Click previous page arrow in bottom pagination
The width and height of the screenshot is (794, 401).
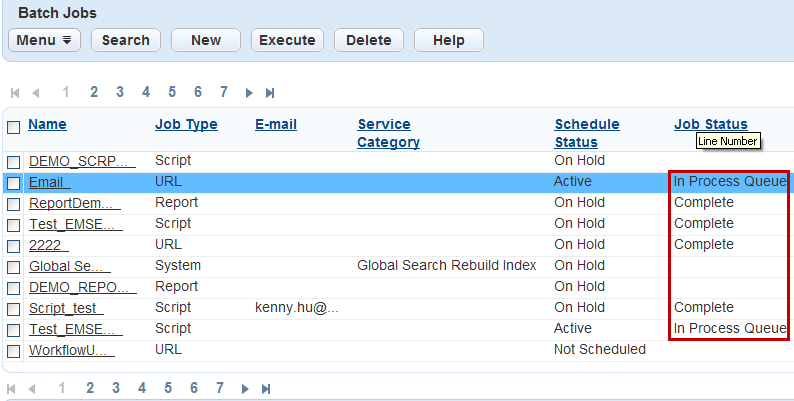[x=33, y=389]
